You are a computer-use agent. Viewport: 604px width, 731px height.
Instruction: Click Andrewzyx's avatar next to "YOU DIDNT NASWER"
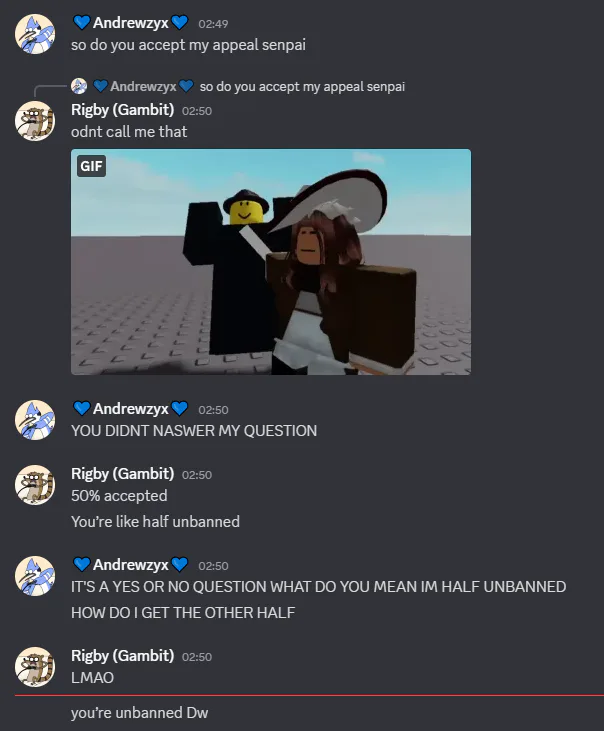coord(35,420)
